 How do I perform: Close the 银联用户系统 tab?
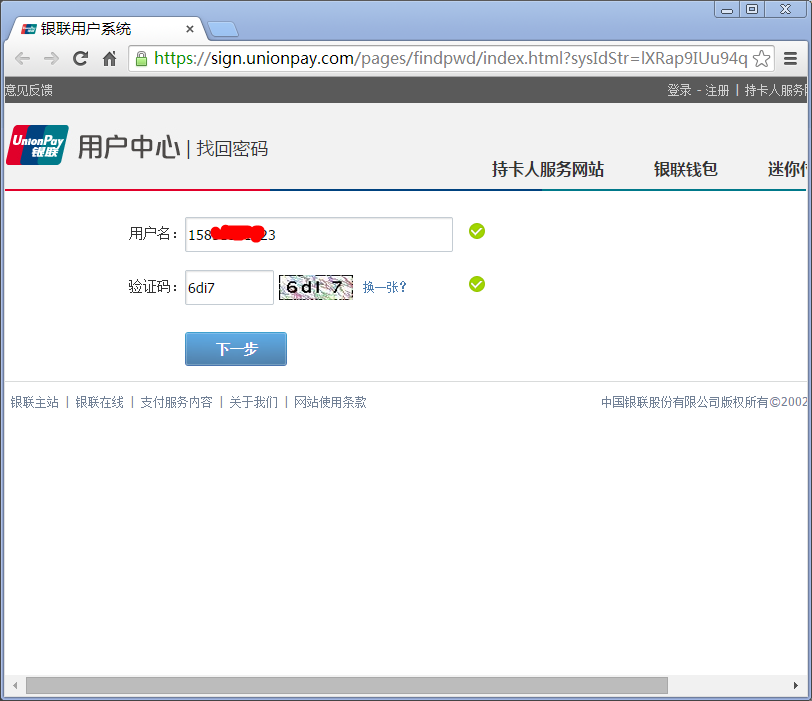tap(190, 29)
